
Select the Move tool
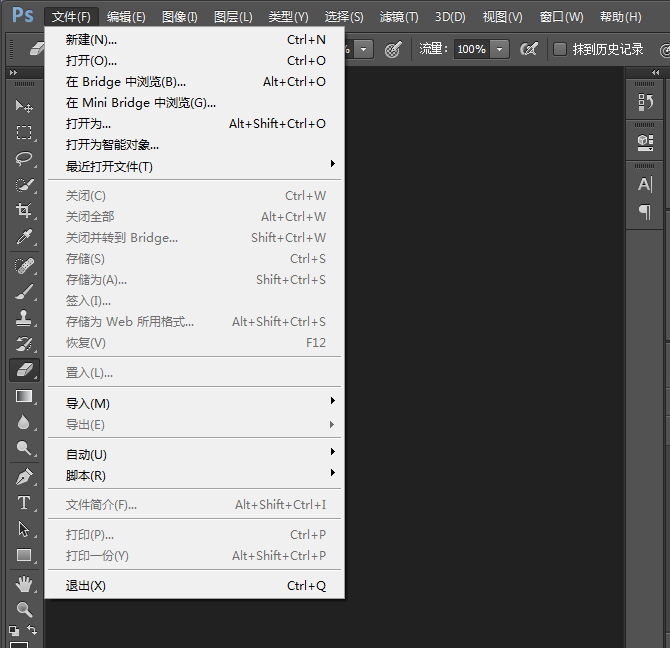(x=24, y=106)
